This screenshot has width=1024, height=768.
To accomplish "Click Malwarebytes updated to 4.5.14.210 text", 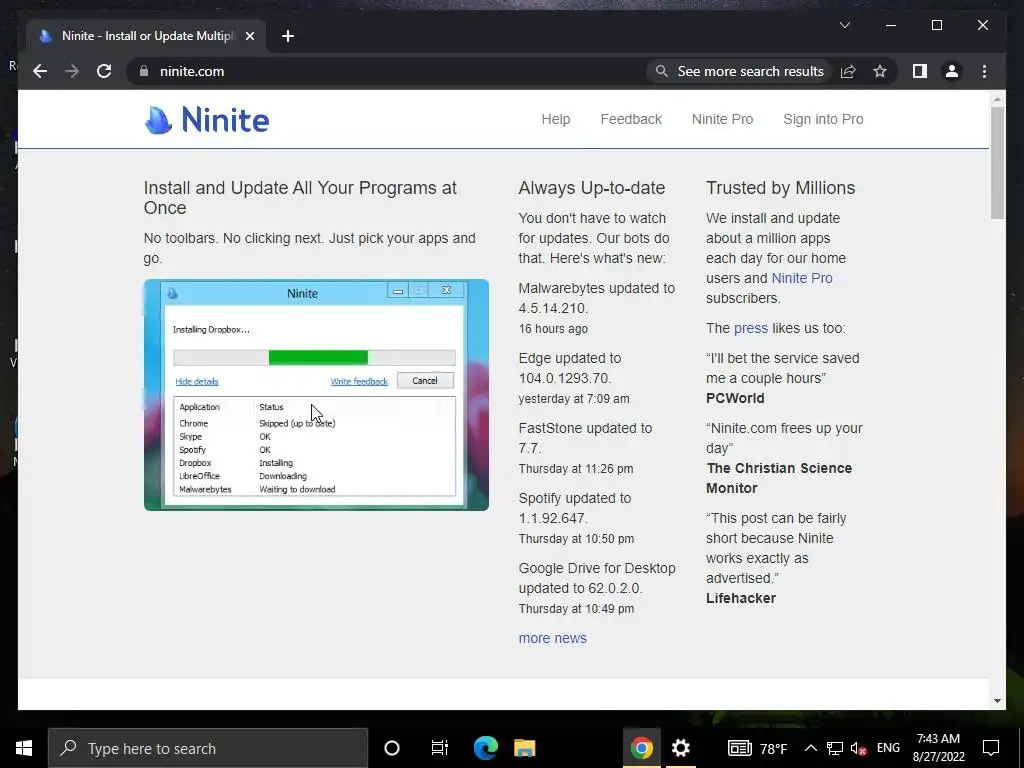I will tap(596, 298).
